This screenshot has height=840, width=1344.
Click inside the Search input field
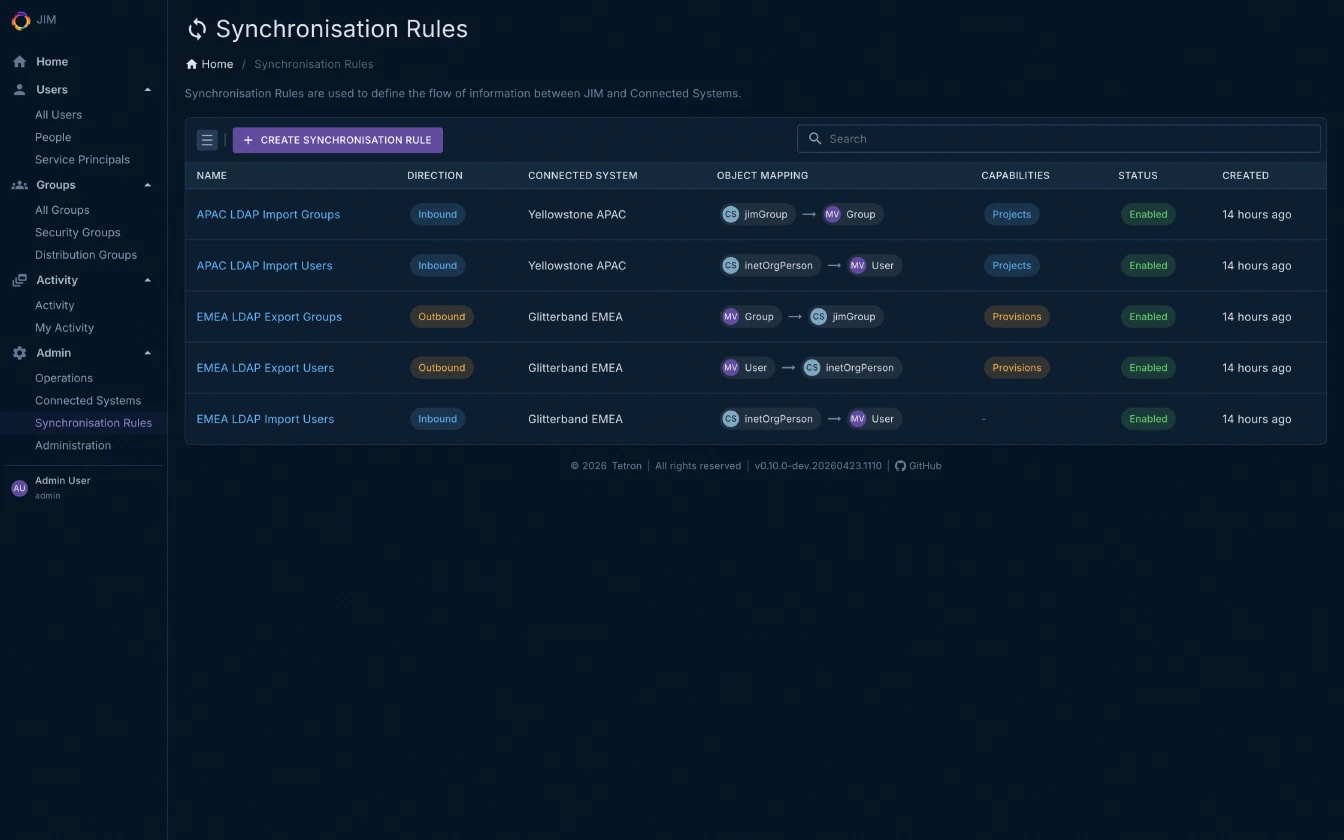pos(1000,138)
